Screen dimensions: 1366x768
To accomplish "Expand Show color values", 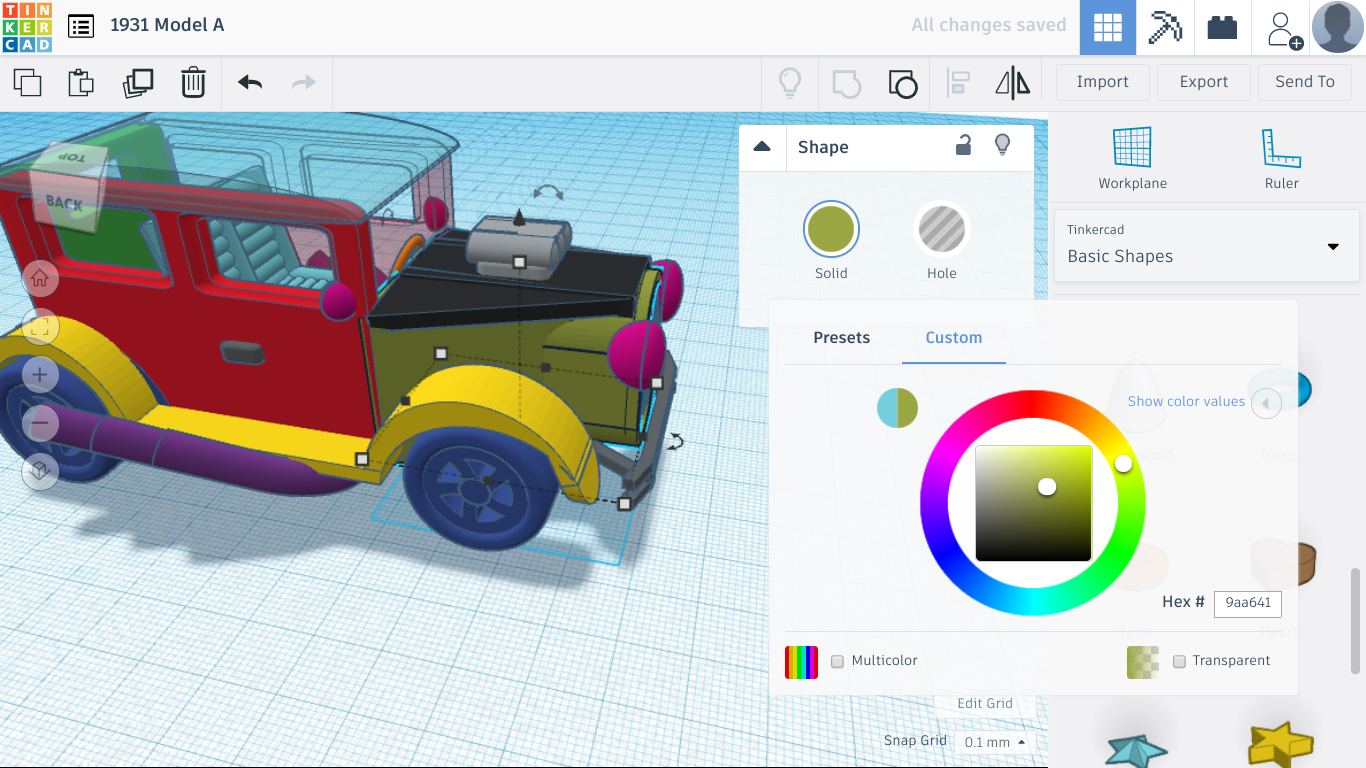I will click(x=1266, y=402).
